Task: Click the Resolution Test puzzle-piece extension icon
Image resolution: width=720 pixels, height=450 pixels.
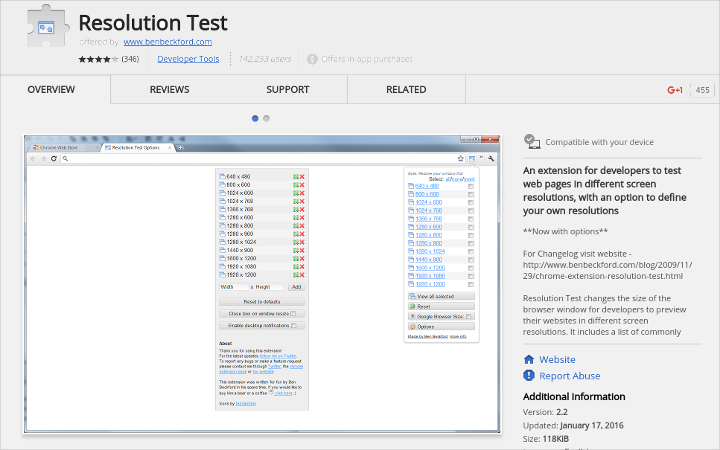Action: click(x=48, y=26)
